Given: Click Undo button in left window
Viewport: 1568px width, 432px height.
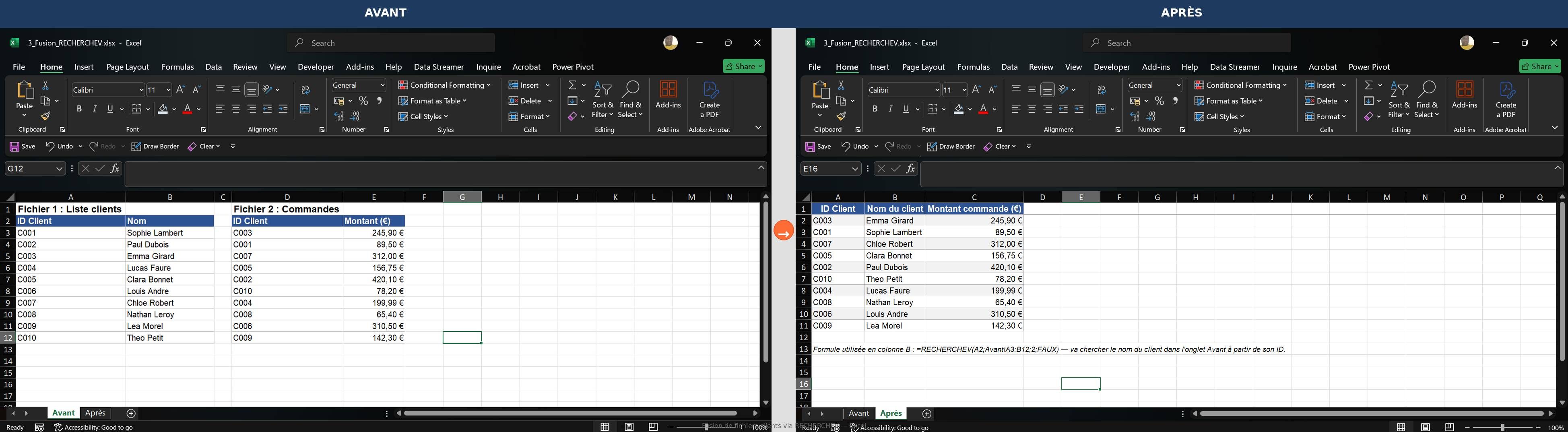Looking at the screenshot, I should tap(59, 147).
